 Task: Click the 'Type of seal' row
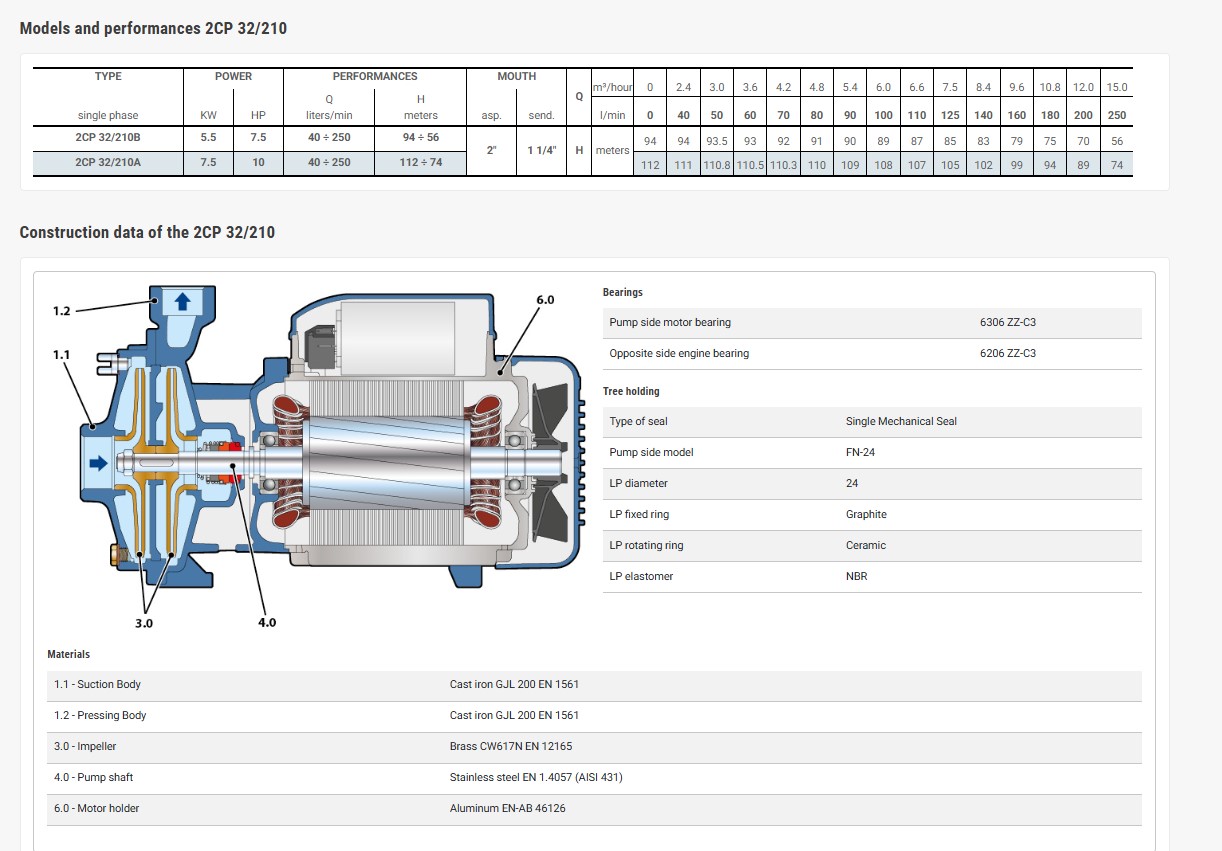[x=638, y=421]
